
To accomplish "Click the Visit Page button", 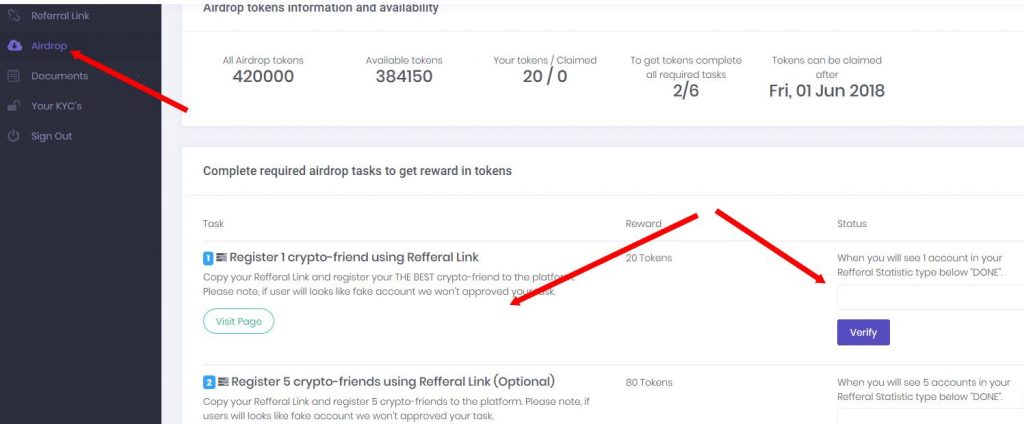I will point(238,321).
